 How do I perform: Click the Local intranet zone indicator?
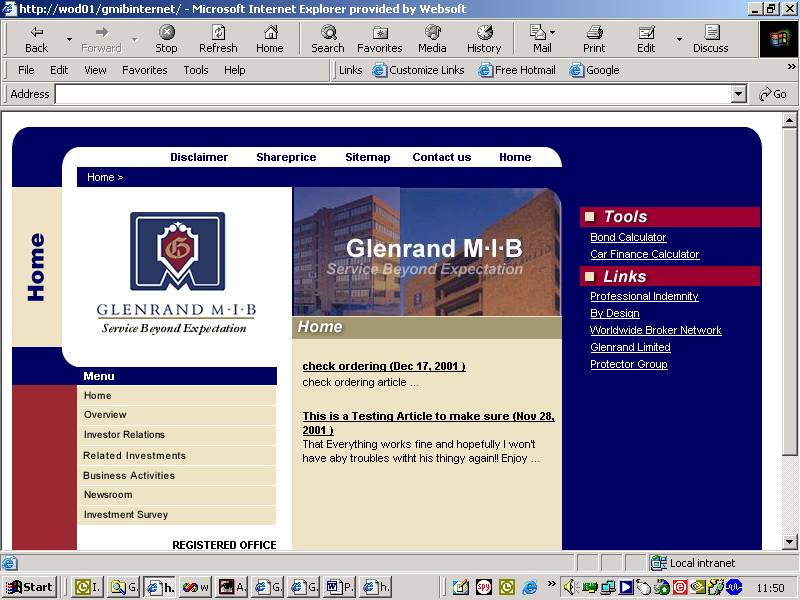693,563
